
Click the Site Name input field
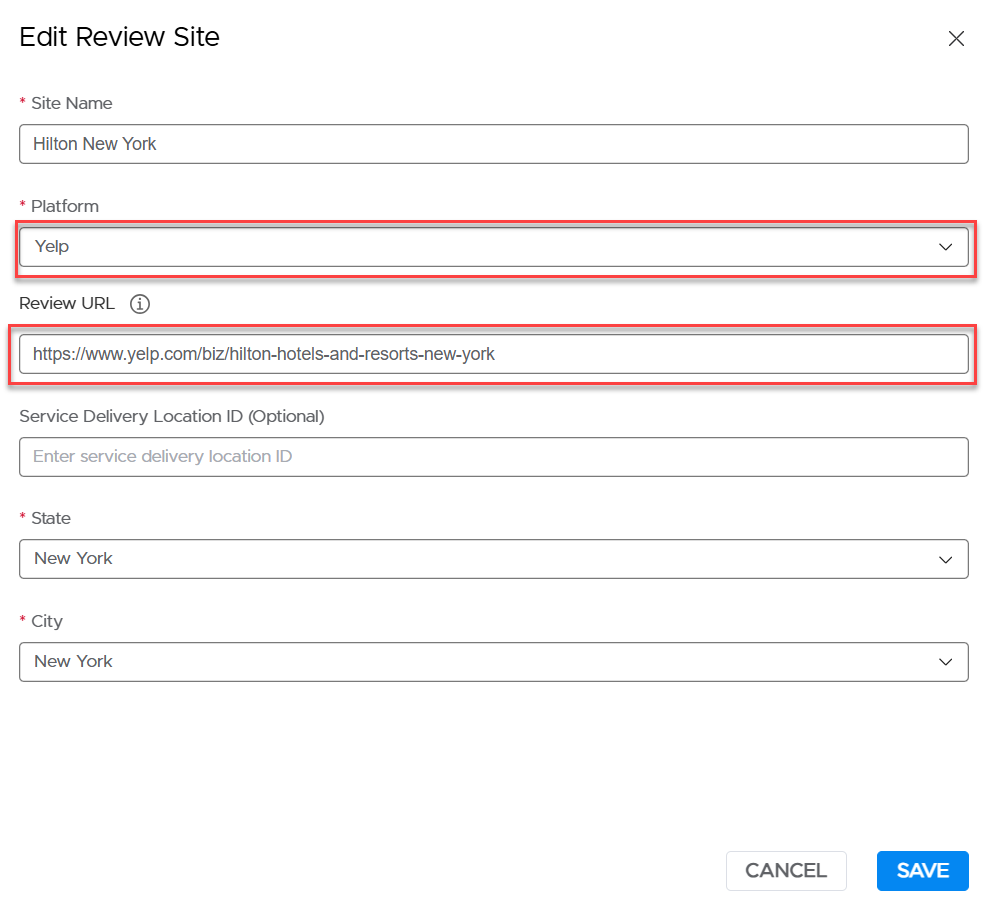(494, 144)
